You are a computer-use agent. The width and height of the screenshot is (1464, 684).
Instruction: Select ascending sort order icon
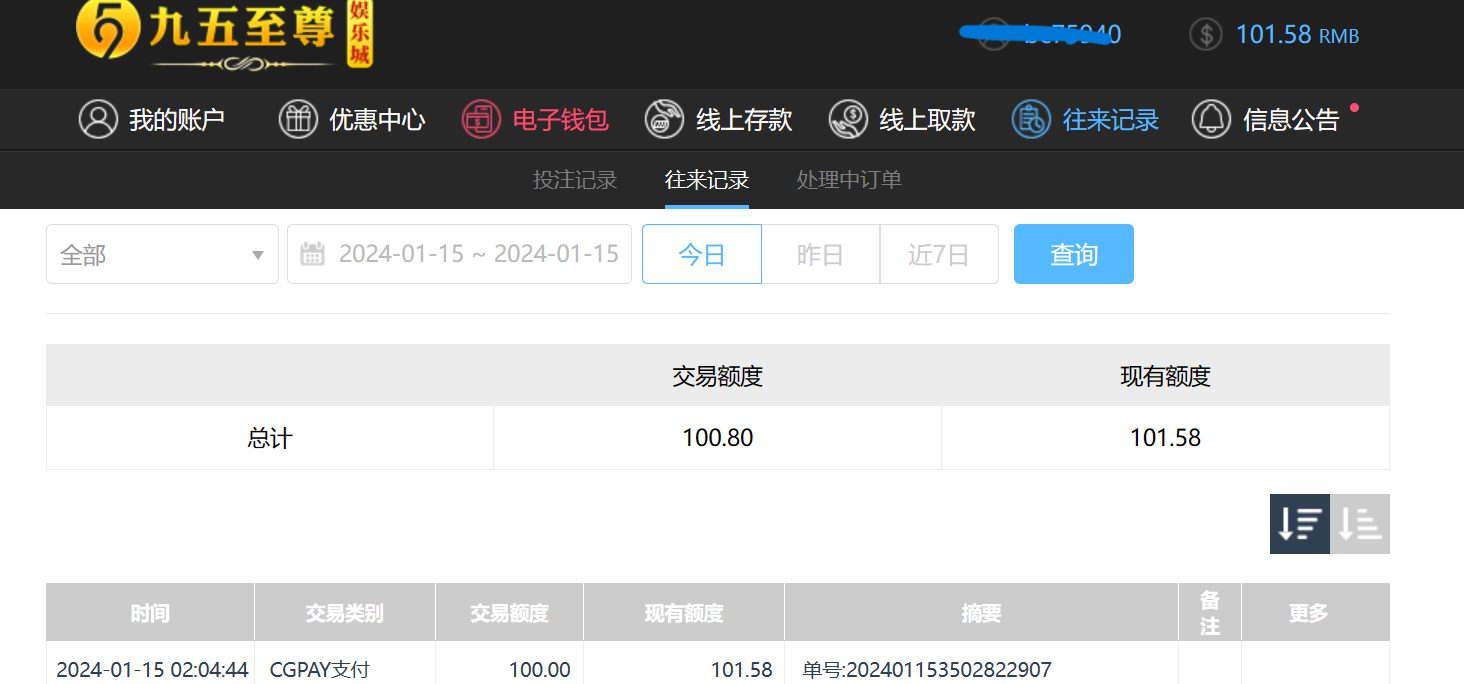pos(1360,523)
